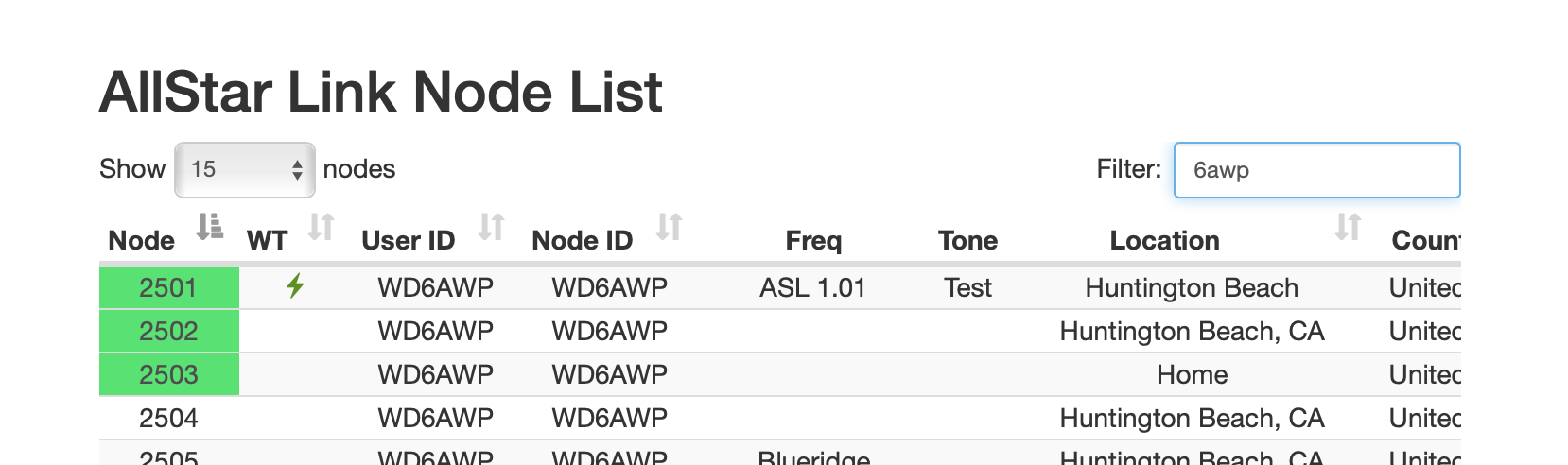Open node 2504 link

[168, 418]
